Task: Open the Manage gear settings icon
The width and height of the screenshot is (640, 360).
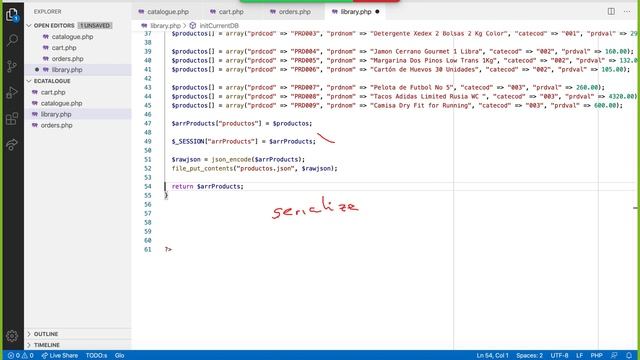Action: point(12,336)
